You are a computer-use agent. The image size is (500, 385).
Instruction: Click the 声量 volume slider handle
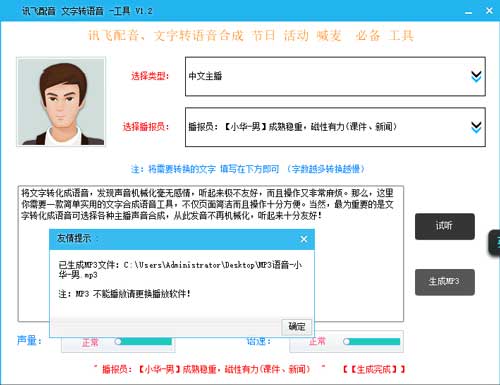point(118,342)
